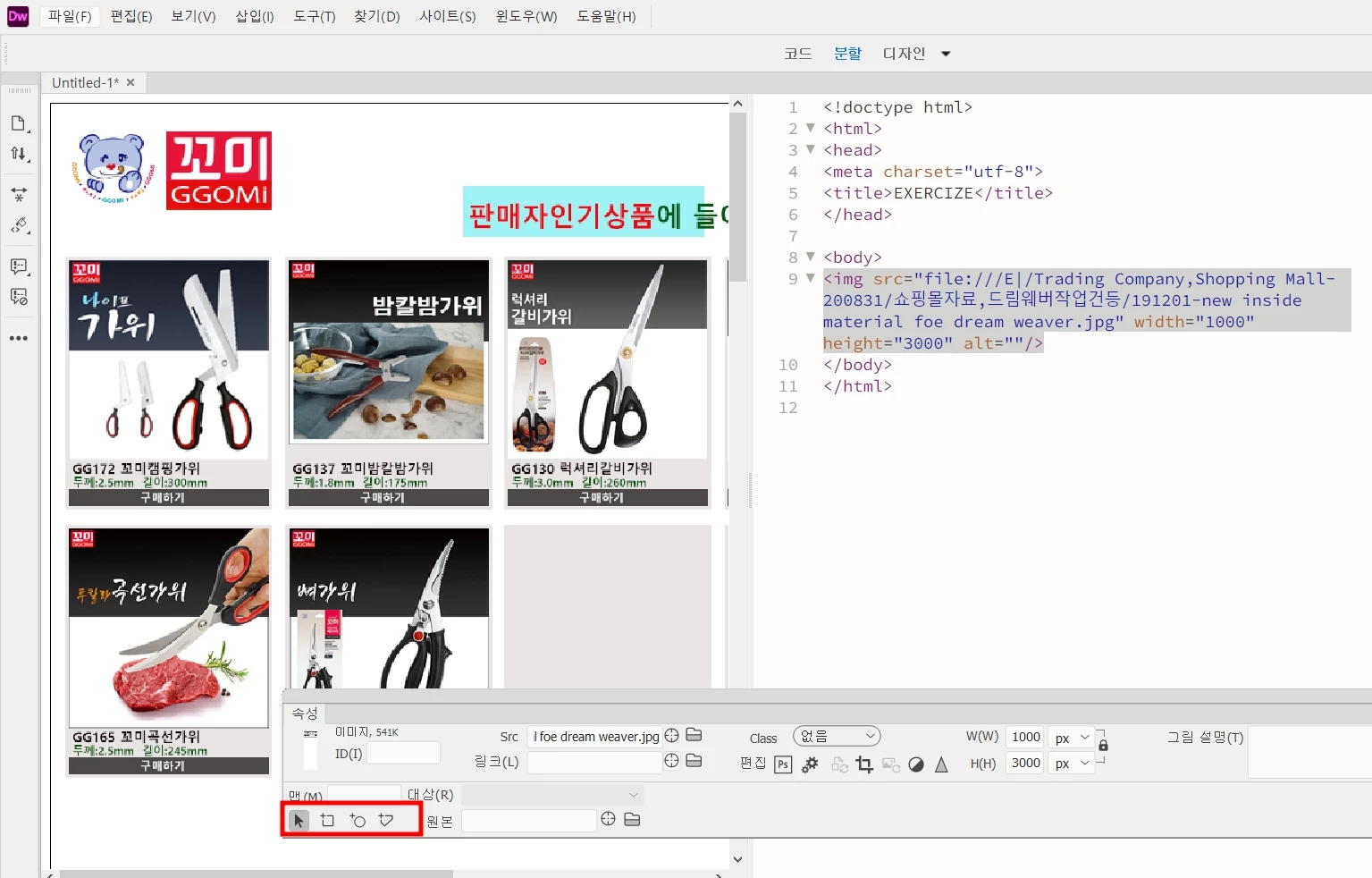
Task: Click the sharpen triangle icon
Action: pos(941,764)
